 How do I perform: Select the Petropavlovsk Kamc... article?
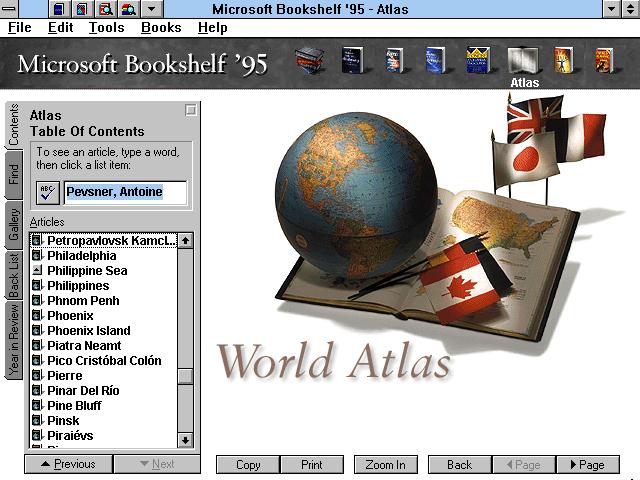pyautogui.click(x=104, y=240)
